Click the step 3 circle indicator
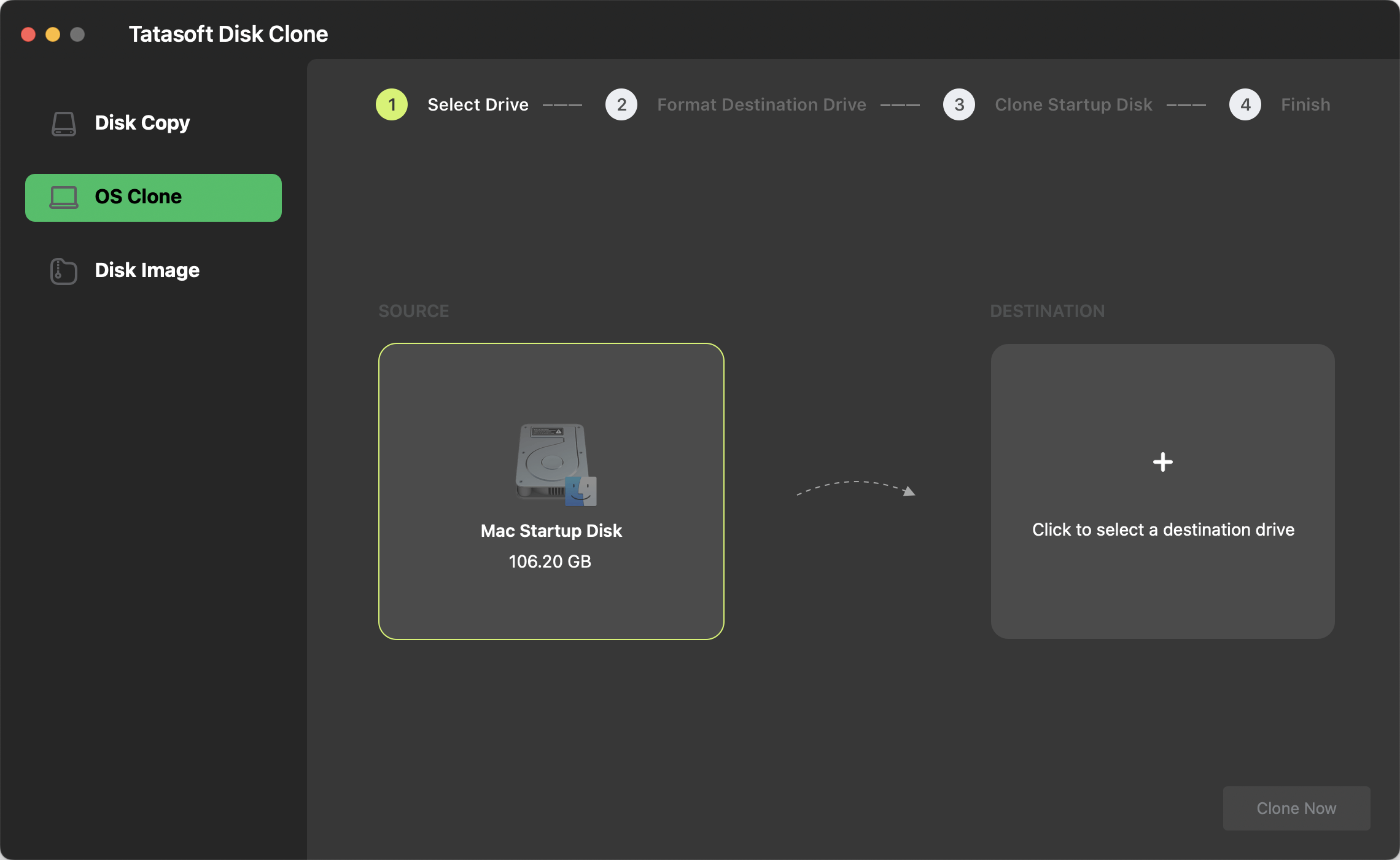 click(x=959, y=104)
